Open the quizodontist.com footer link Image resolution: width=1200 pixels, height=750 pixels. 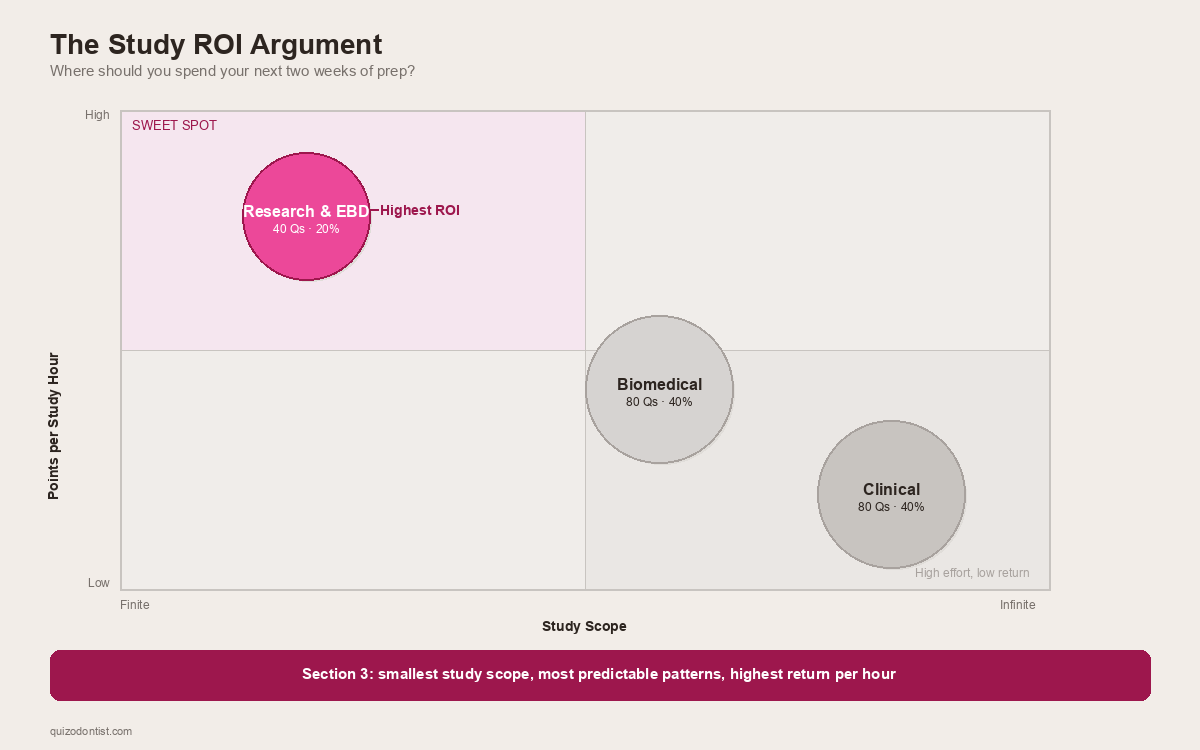click(91, 731)
